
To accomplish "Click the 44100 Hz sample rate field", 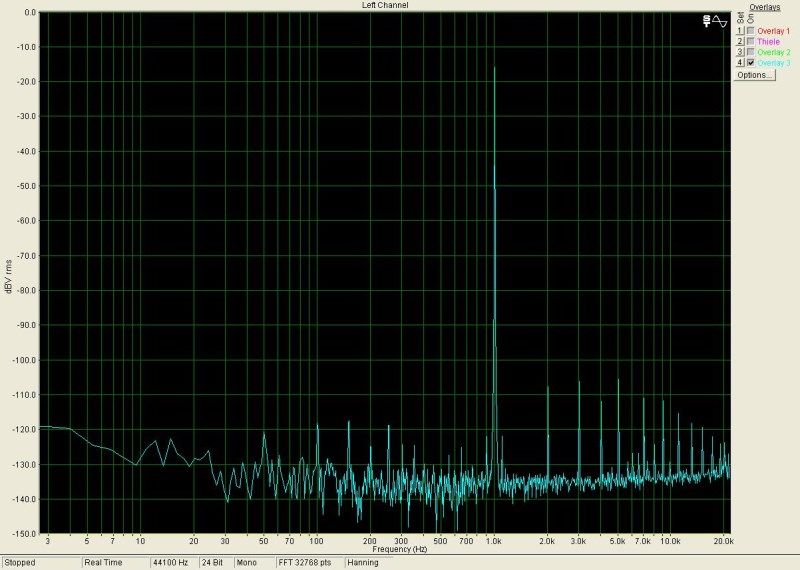I will pos(173,562).
